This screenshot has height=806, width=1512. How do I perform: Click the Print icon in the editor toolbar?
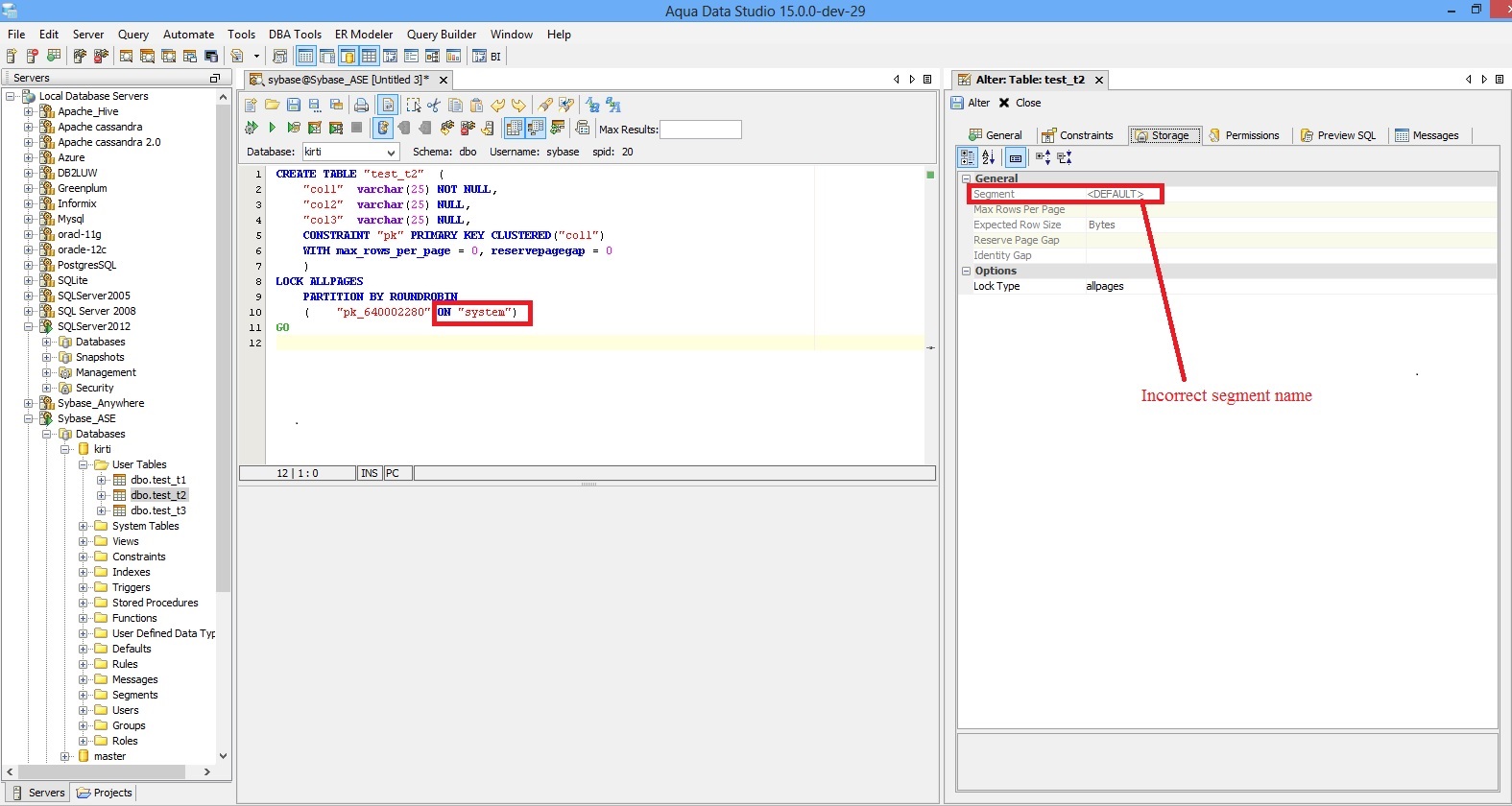pos(361,105)
